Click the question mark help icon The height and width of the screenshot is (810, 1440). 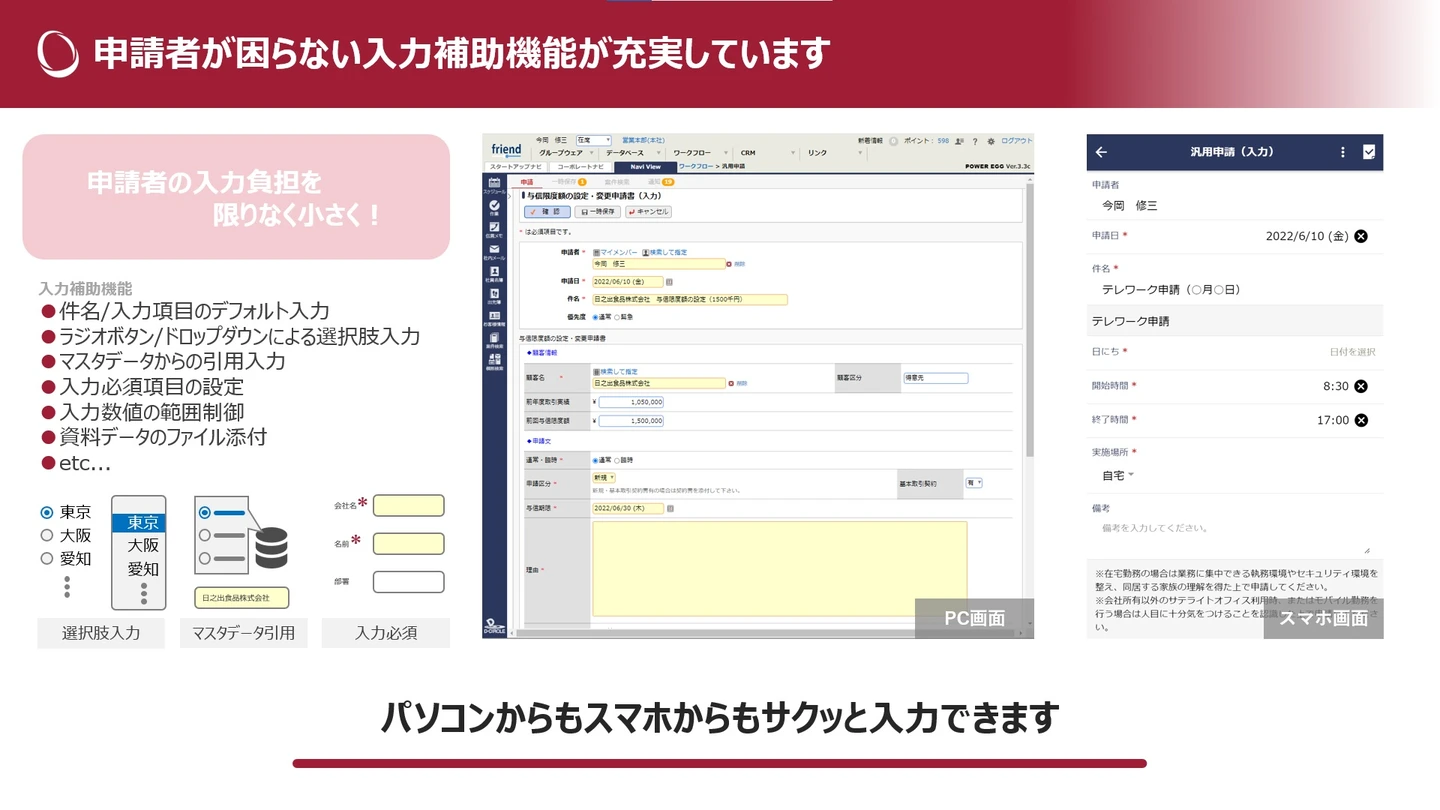point(975,141)
